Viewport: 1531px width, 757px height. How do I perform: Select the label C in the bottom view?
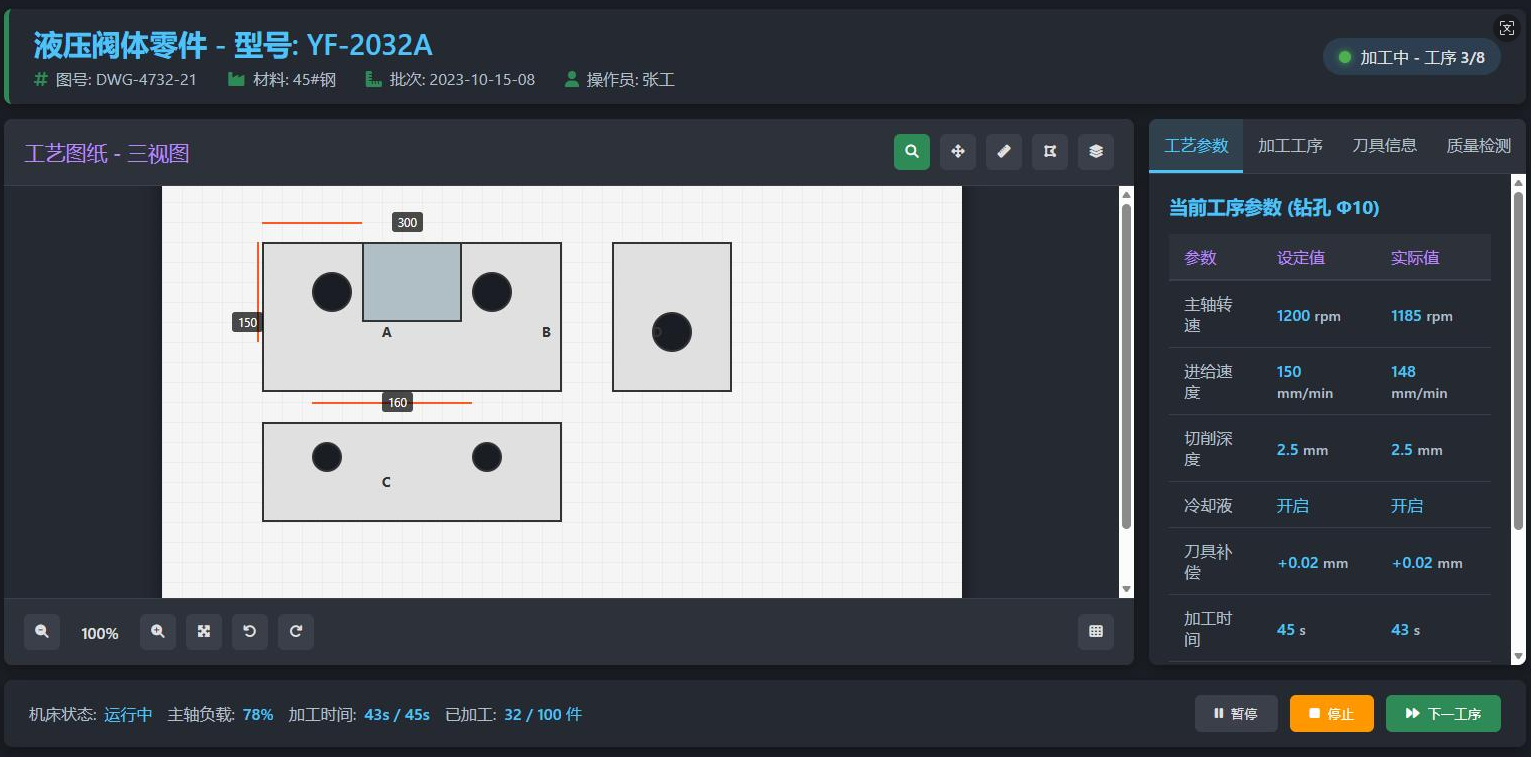tap(386, 482)
